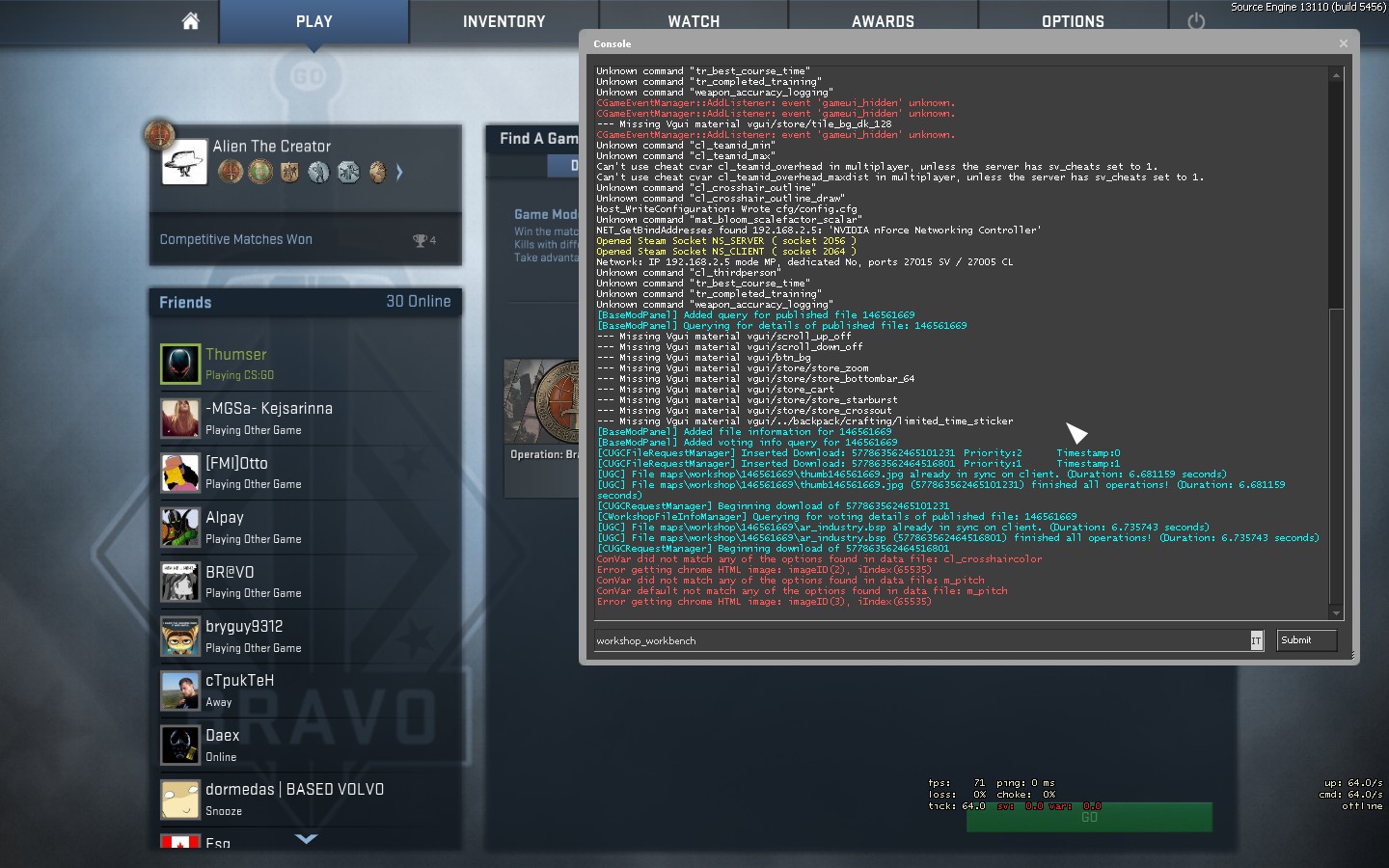This screenshot has width=1389, height=868.
Task: Close the Console window
Action: [x=1344, y=43]
